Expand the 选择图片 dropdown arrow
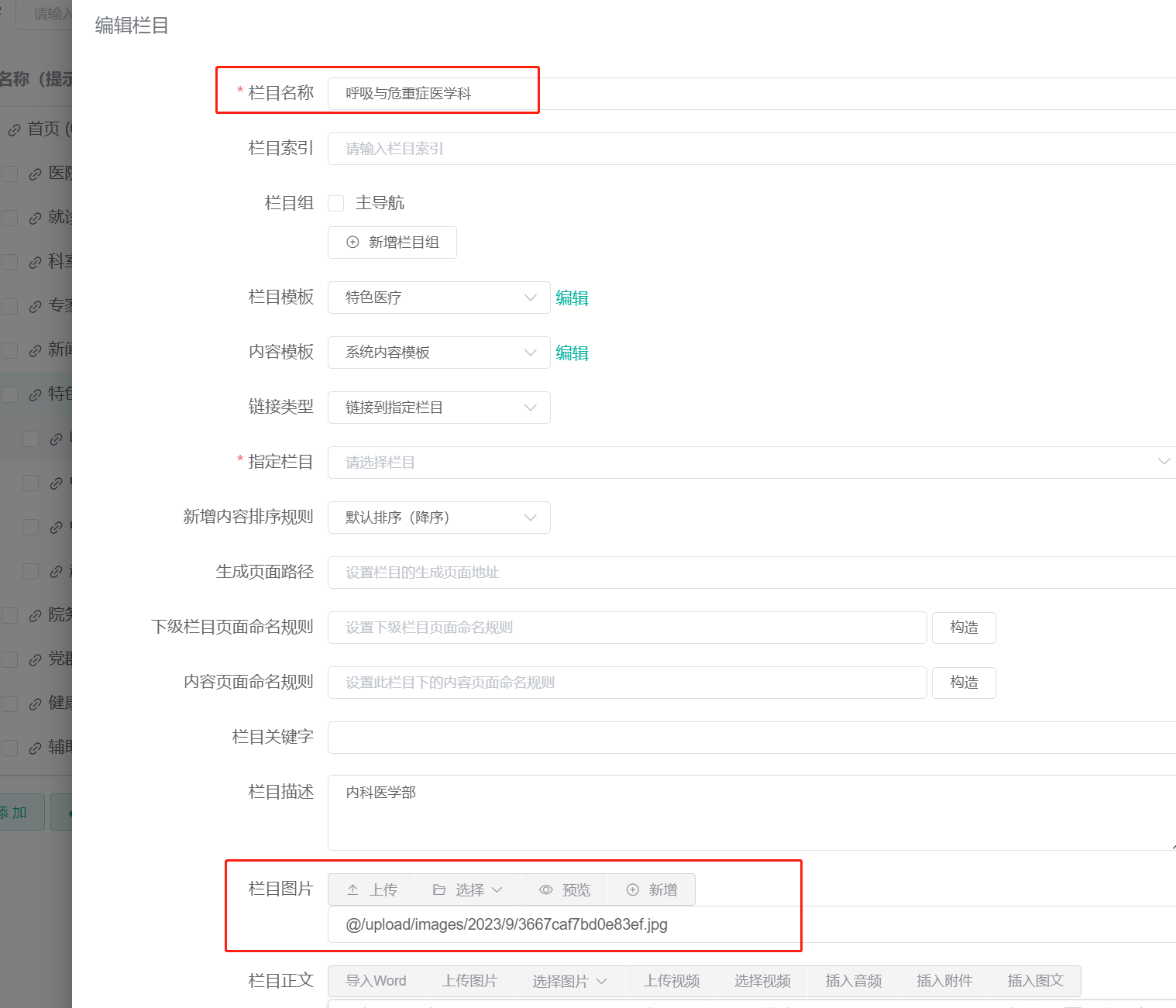The width and height of the screenshot is (1176, 1008). point(601,981)
